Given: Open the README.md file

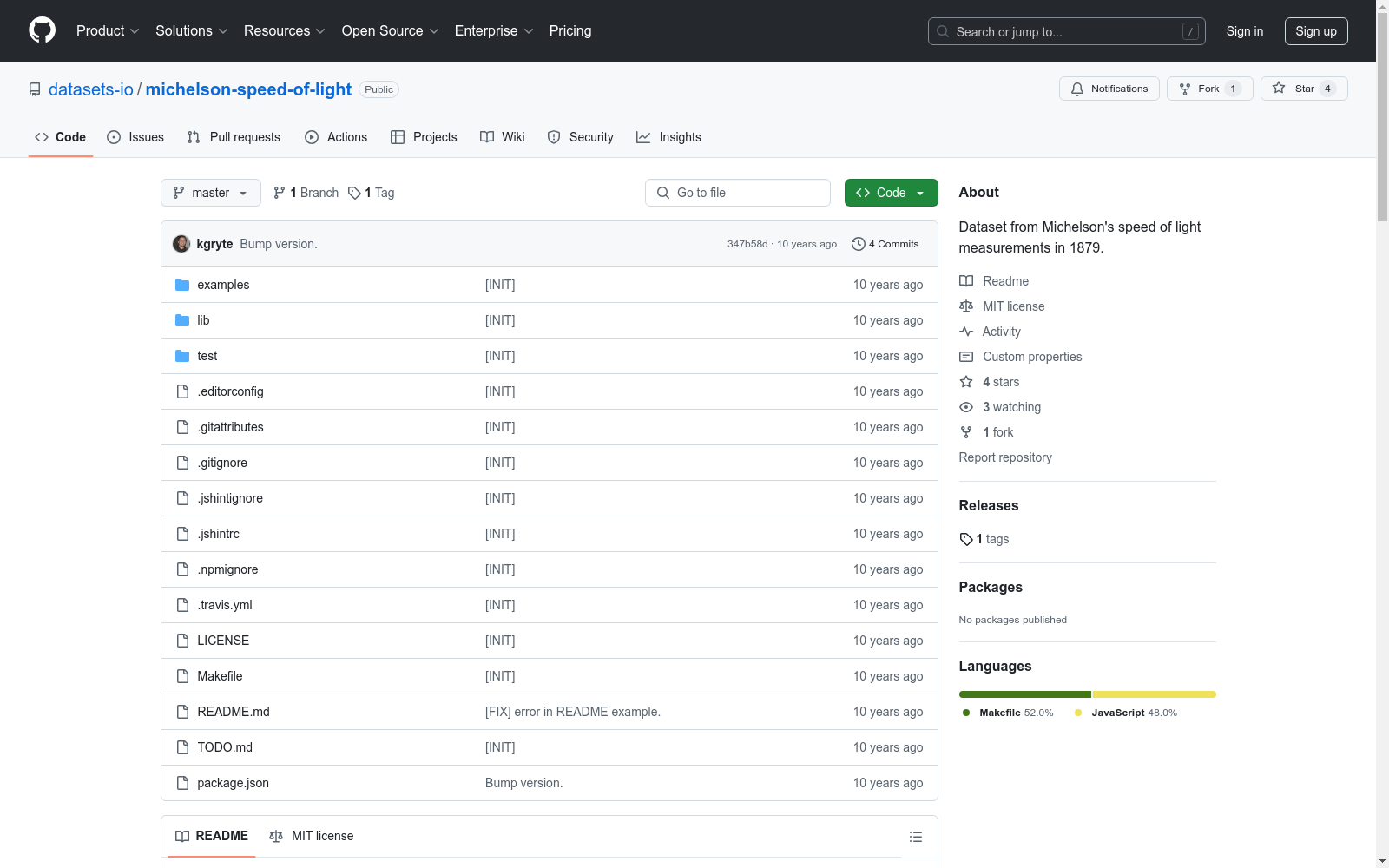Looking at the screenshot, I should (x=234, y=712).
